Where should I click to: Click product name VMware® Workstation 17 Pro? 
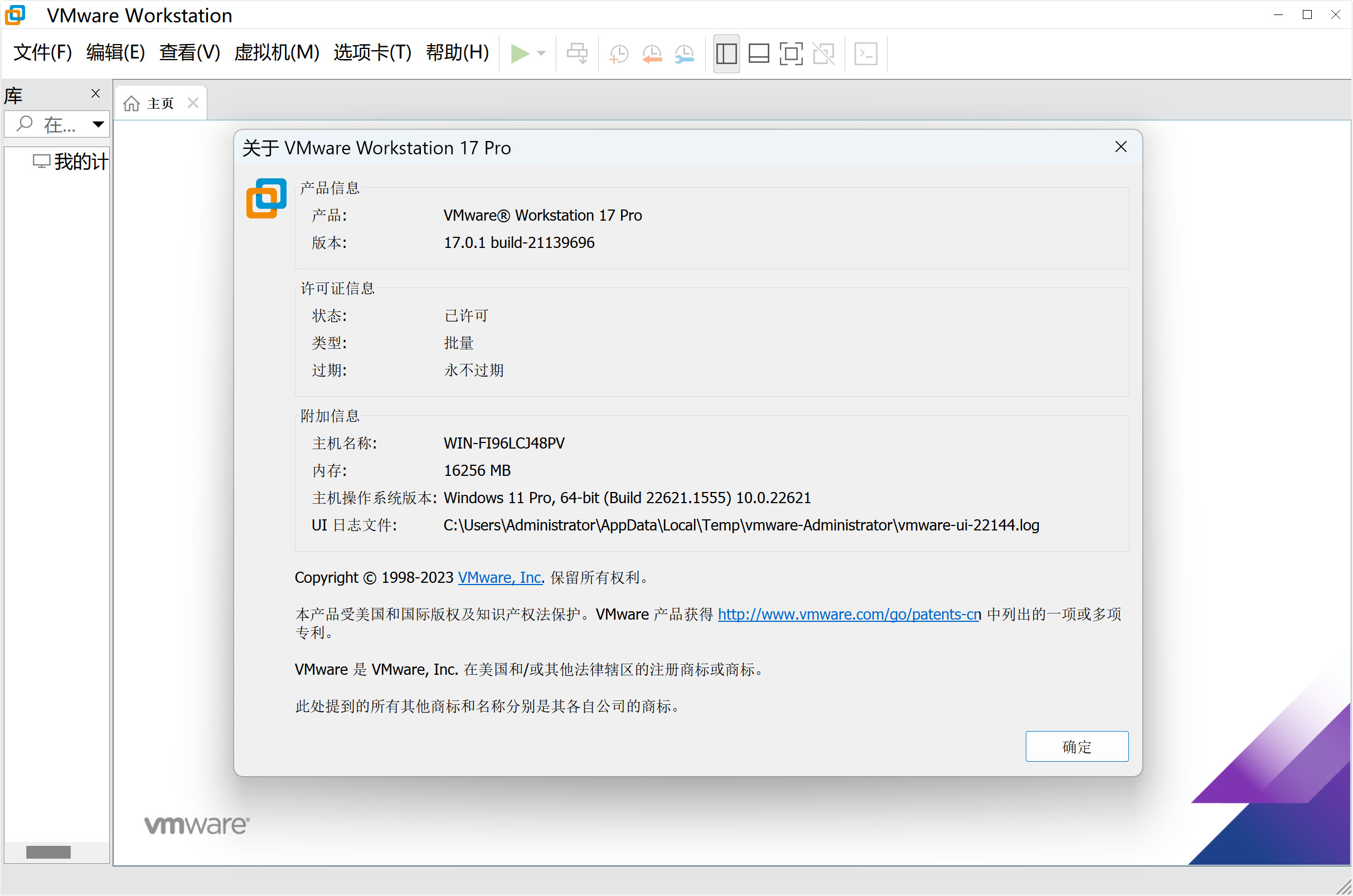click(542, 216)
